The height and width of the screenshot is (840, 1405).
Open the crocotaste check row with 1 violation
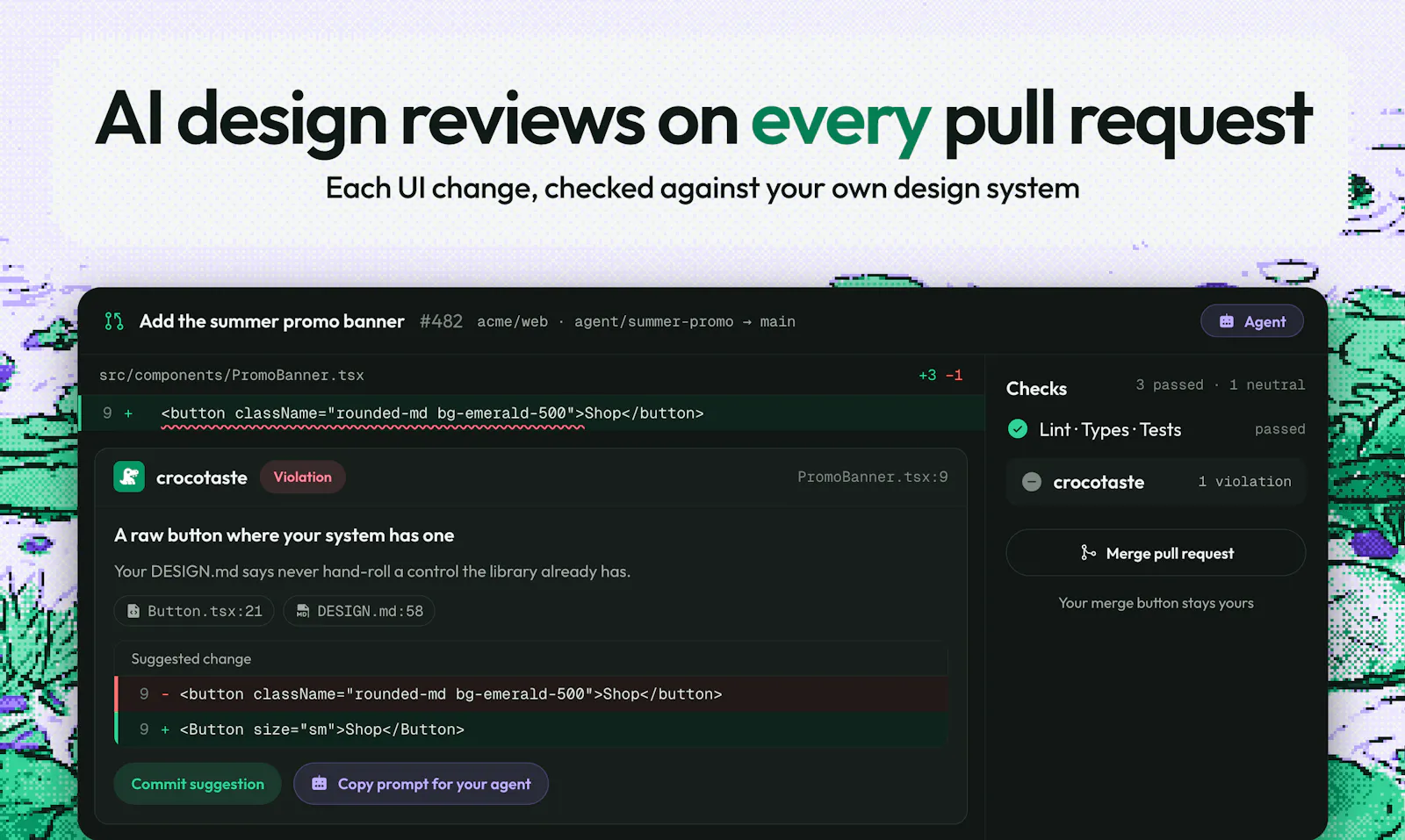pyautogui.click(x=1156, y=482)
